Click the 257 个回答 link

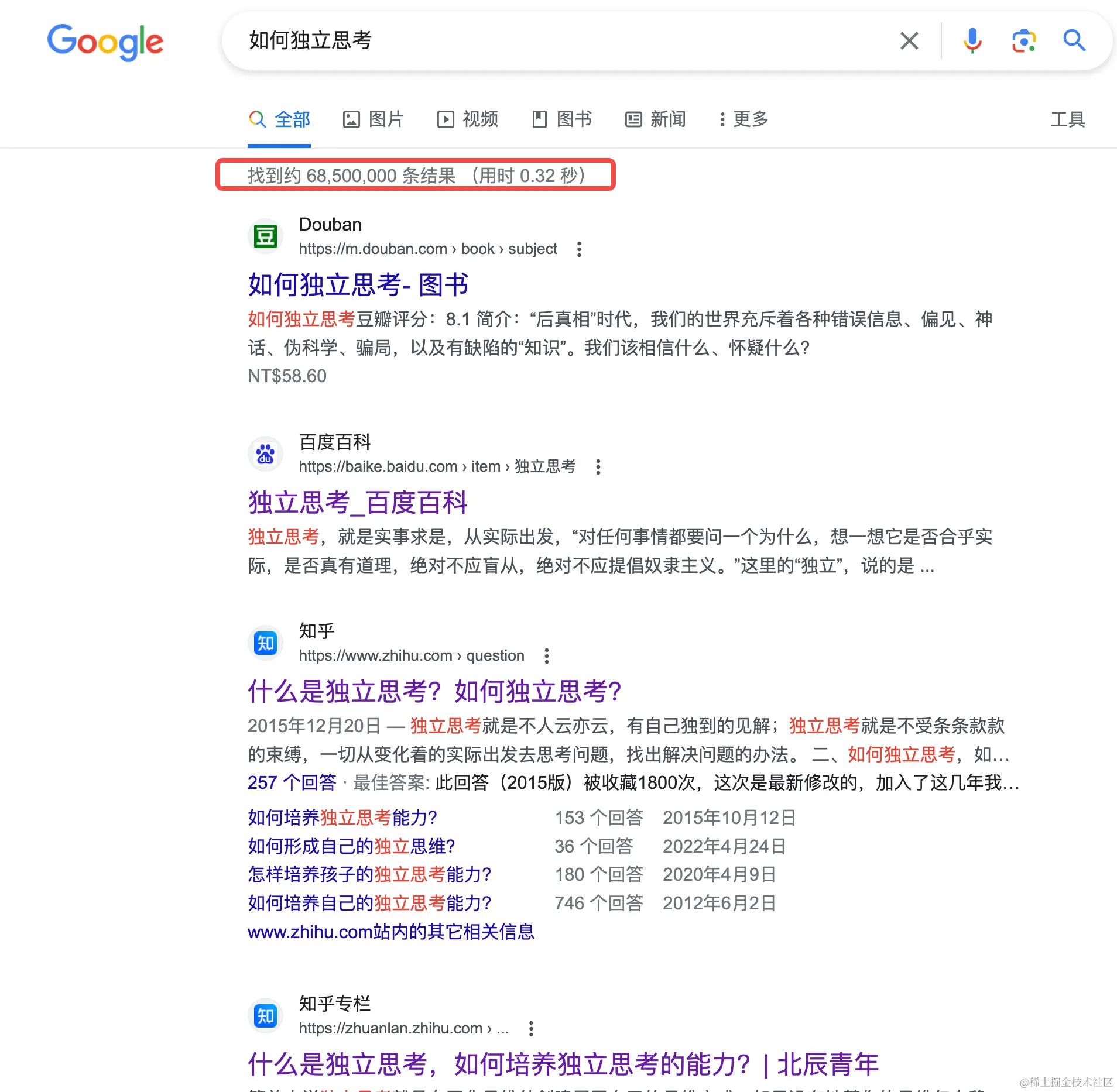292,782
